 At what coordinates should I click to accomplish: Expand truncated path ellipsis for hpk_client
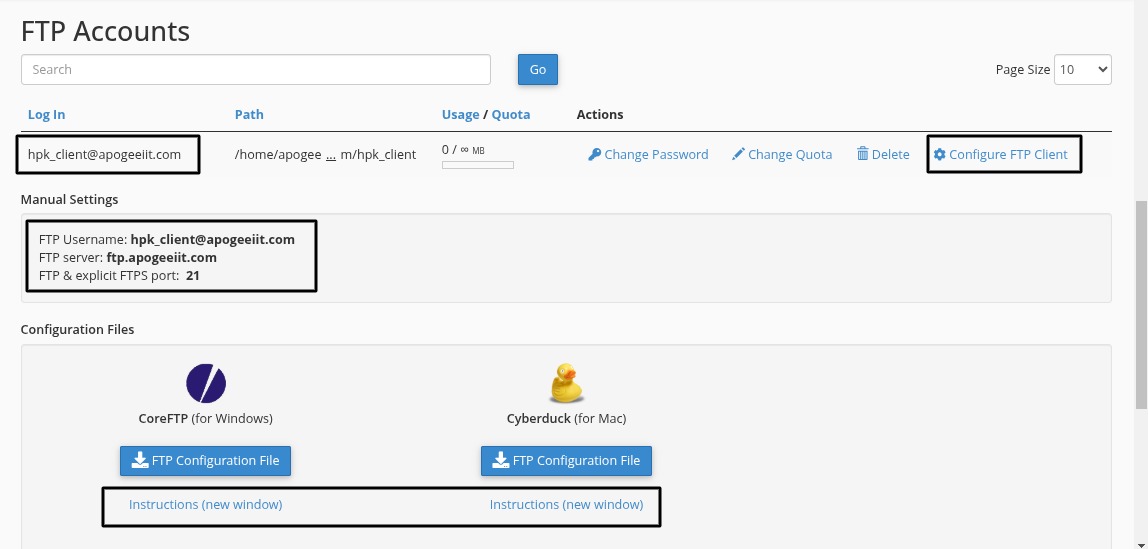[330, 155]
